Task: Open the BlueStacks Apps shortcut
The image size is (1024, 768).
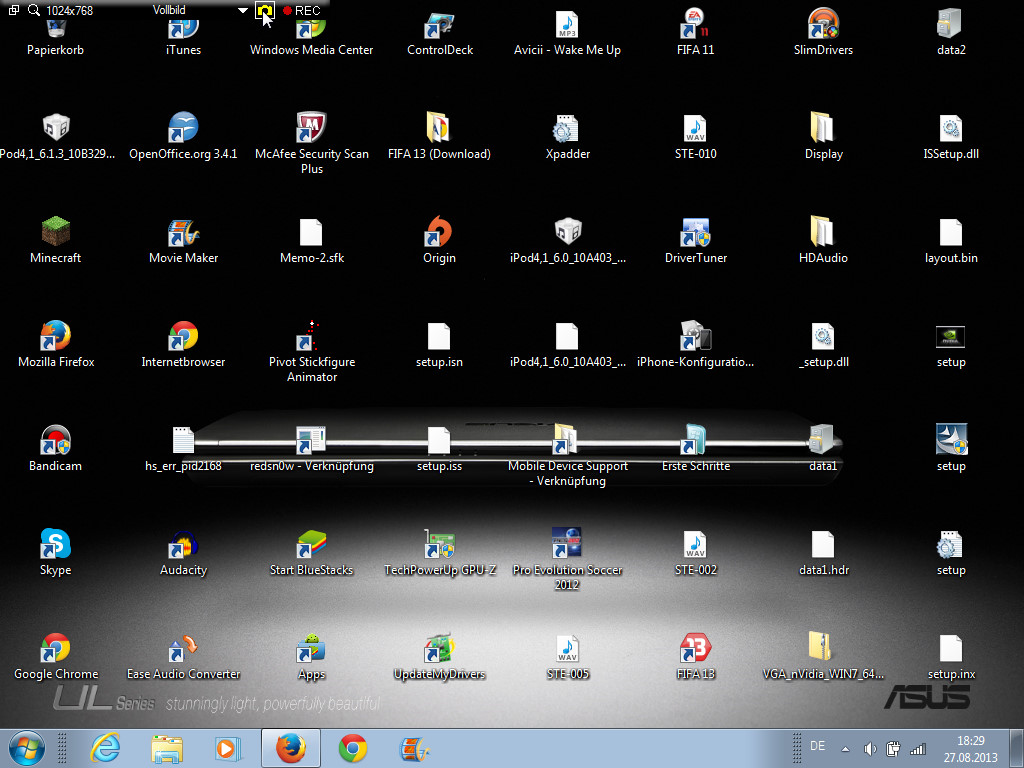Action: point(312,656)
